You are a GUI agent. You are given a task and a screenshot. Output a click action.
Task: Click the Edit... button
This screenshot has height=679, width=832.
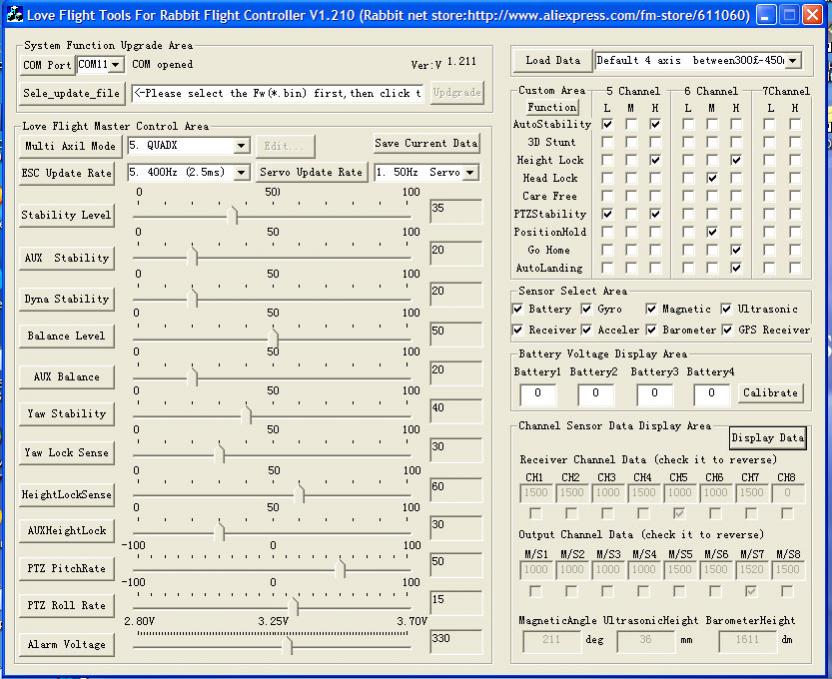[x=285, y=146]
